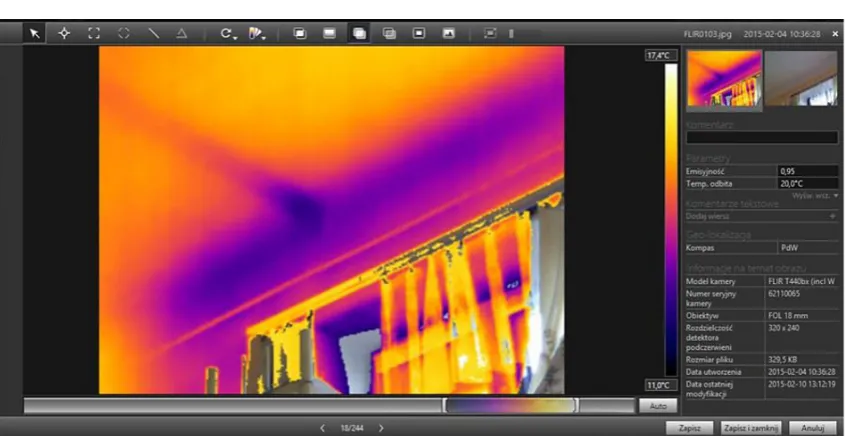Click the Komentarz comment input field
The height and width of the screenshot is (436, 845).
coord(762,137)
